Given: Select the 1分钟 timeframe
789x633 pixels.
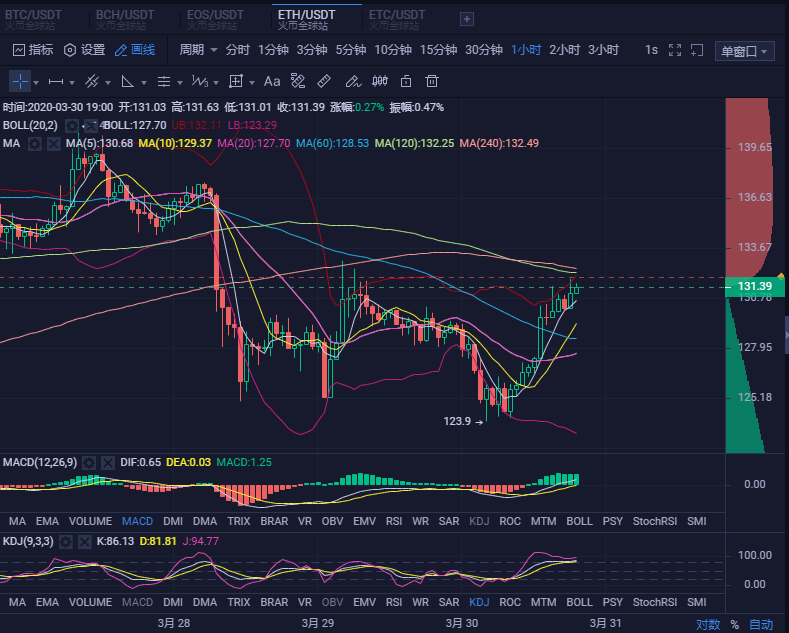Looking at the screenshot, I should [273, 50].
